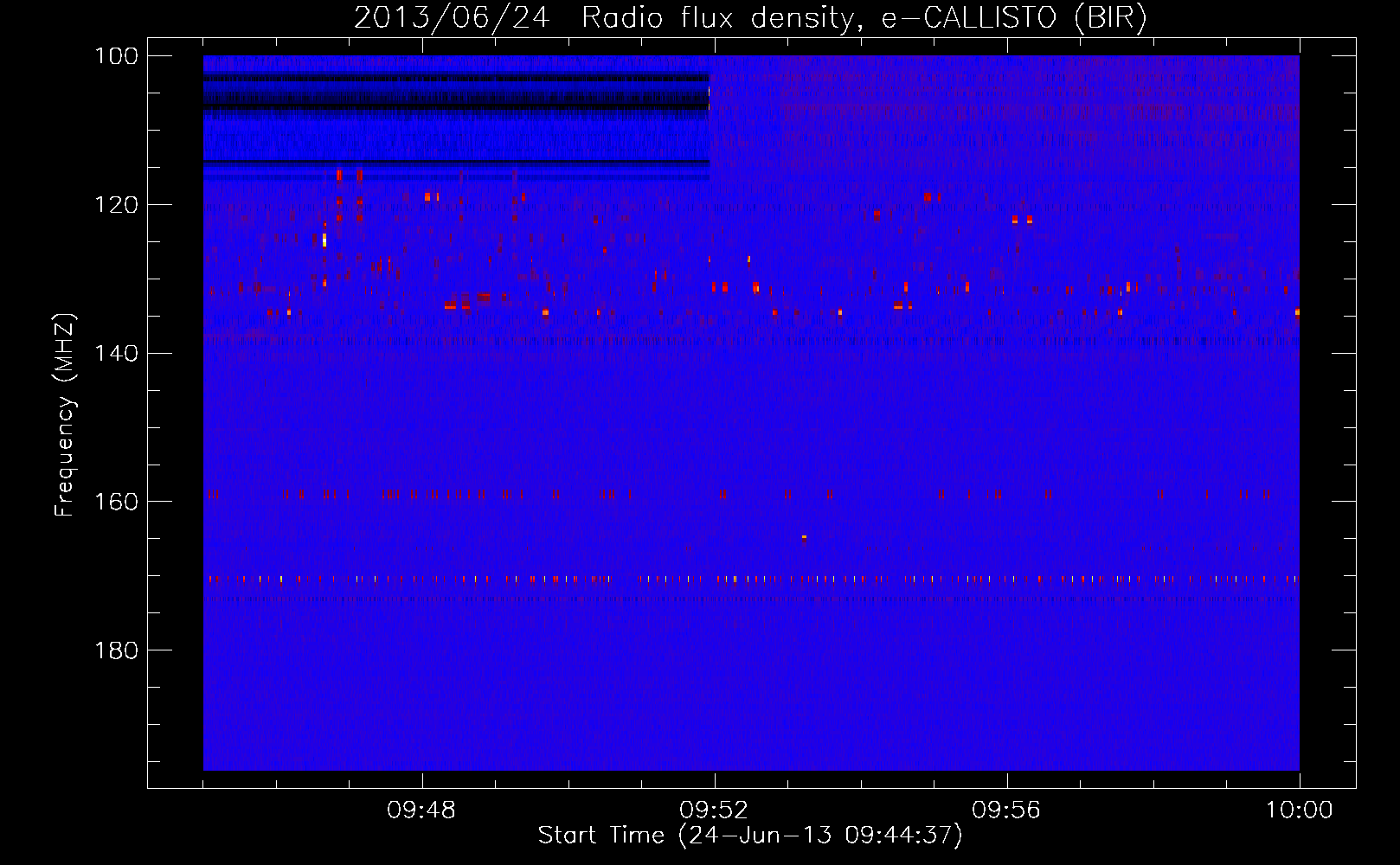Image resolution: width=1400 pixels, height=865 pixels.
Task: Click the 120 frequency tick label
Action: tap(116, 205)
